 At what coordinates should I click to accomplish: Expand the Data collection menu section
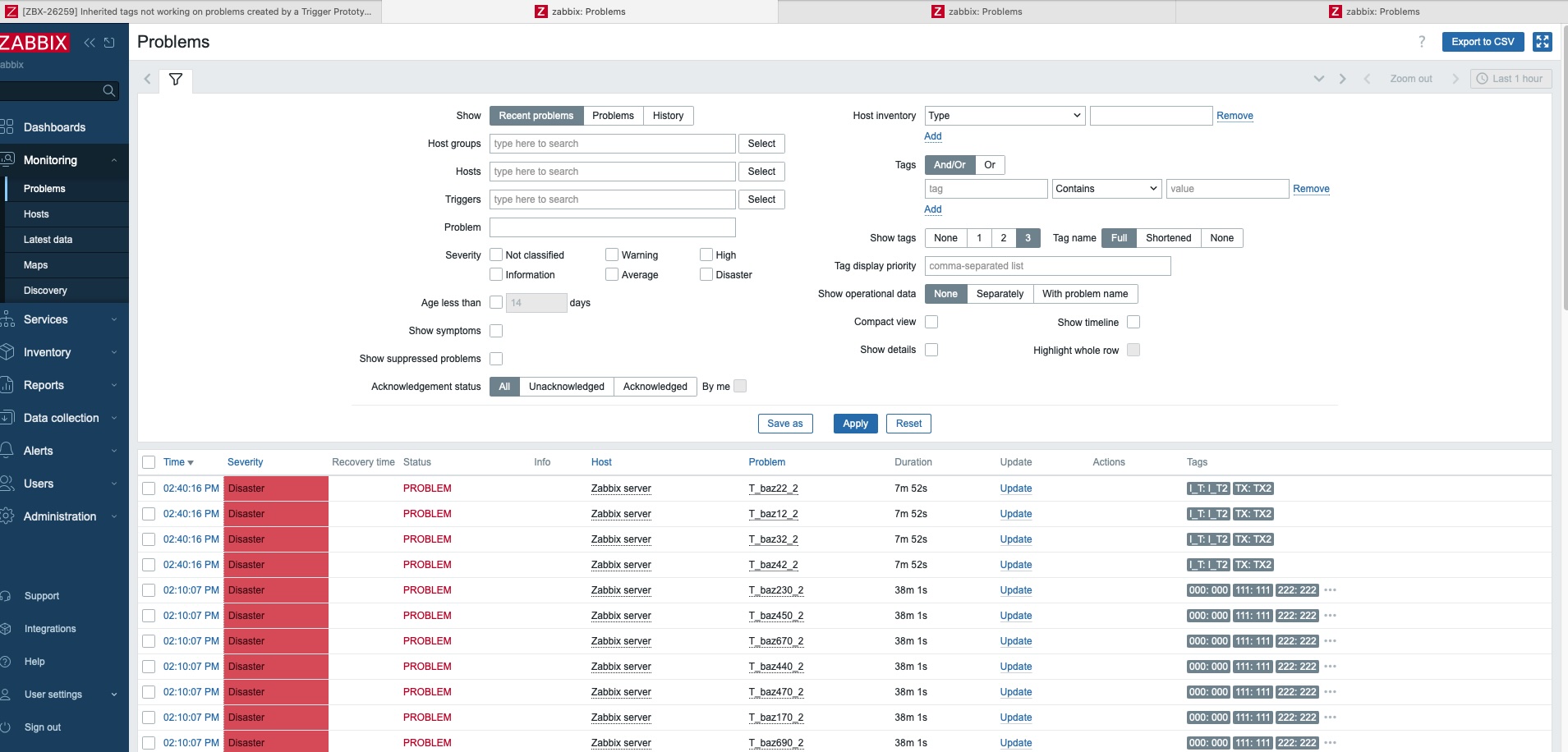pos(62,418)
